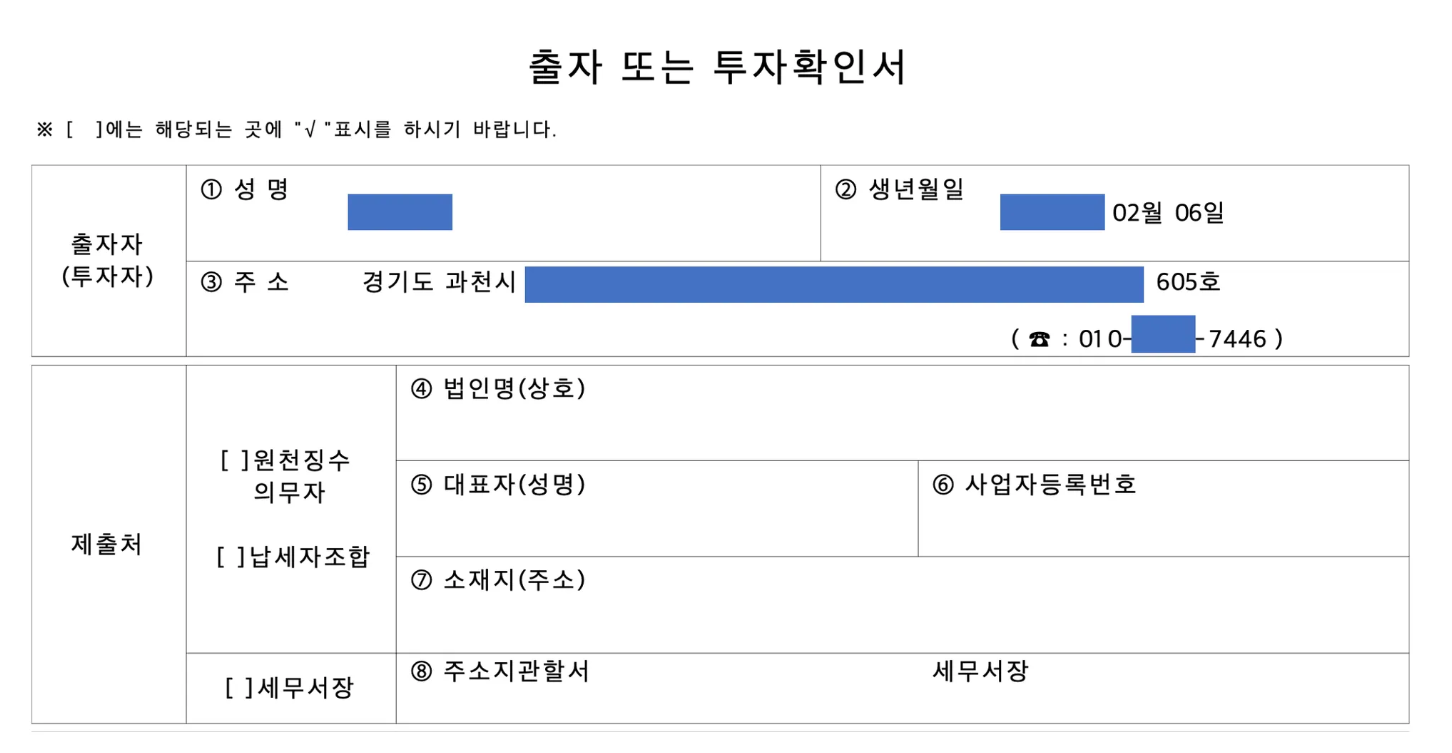This screenshot has width=1452, height=753.
Task: Click the telephone symbol icon
Action: tap(1040, 340)
